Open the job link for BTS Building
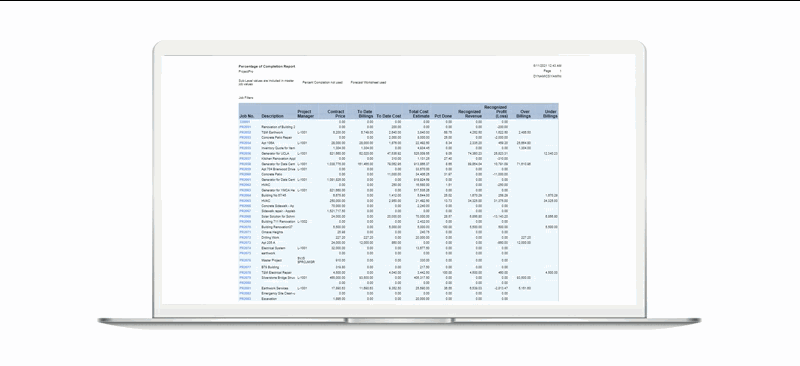Image resolution: width=800 pixels, height=366 pixels. click(245, 267)
